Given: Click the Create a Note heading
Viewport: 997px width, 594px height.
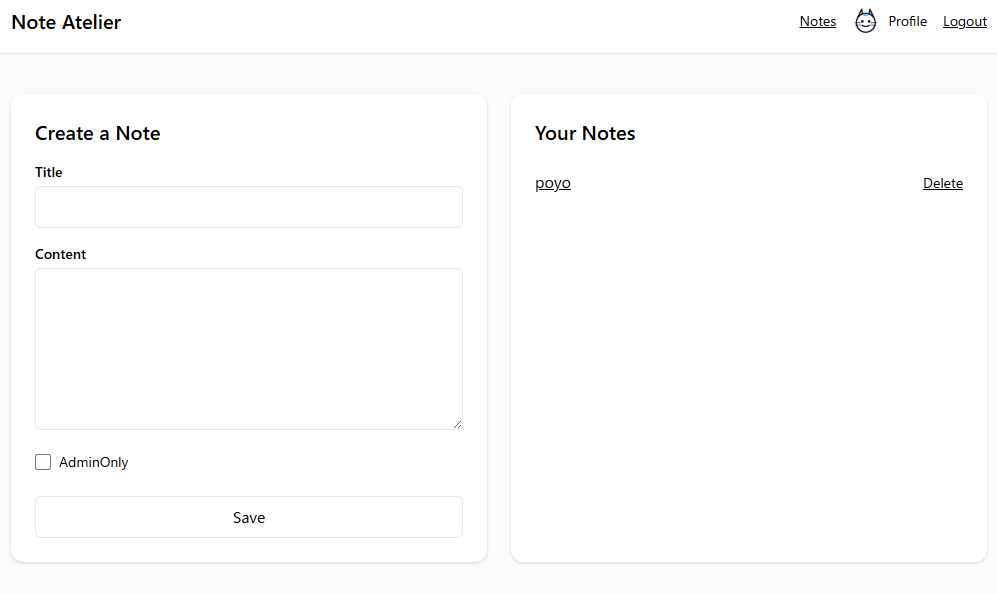Looking at the screenshot, I should pos(98,133).
